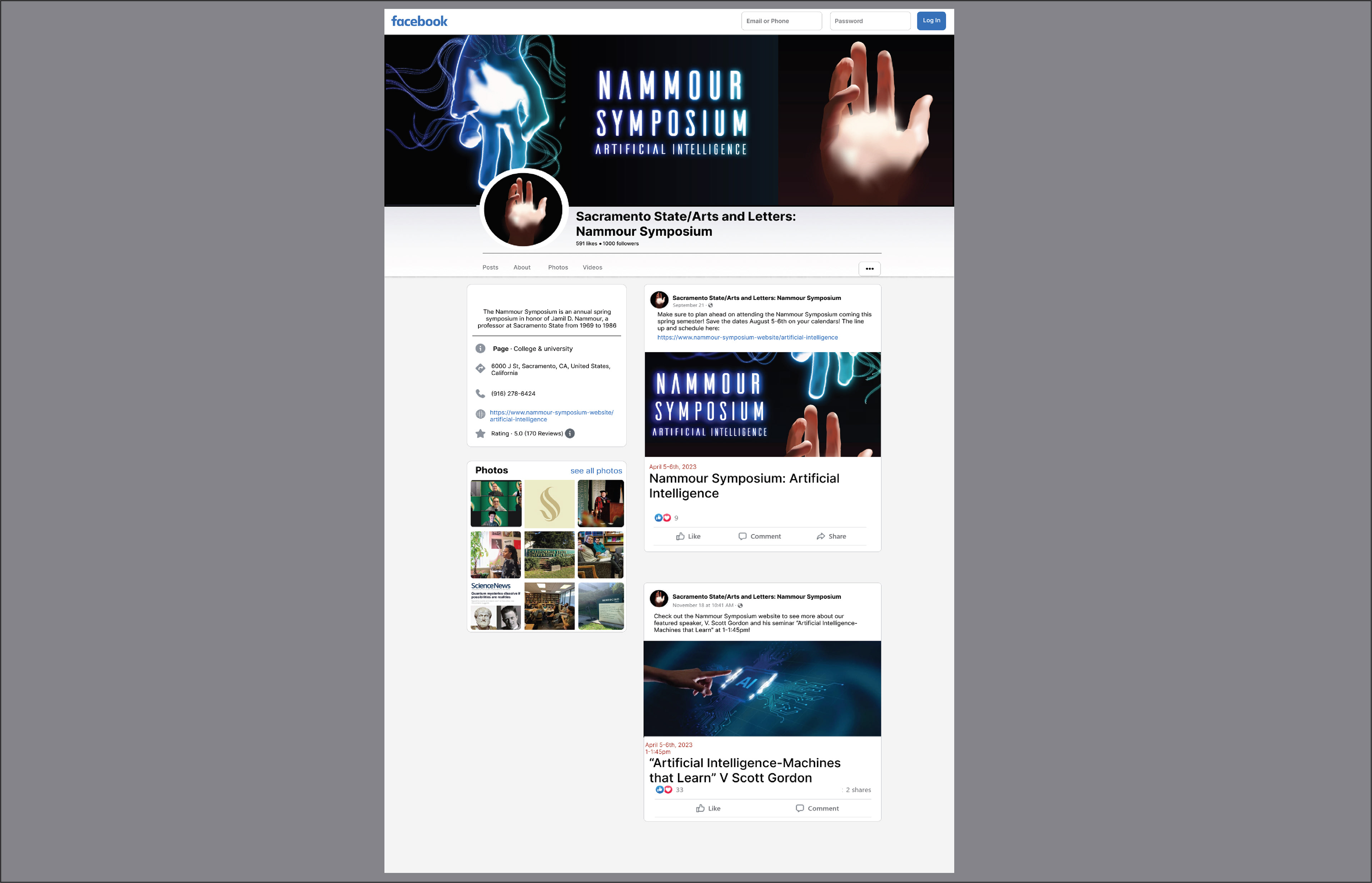The height and width of the screenshot is (883, 1372).
Task: Click the September 21 post author avatar
Action: [659, 299]
